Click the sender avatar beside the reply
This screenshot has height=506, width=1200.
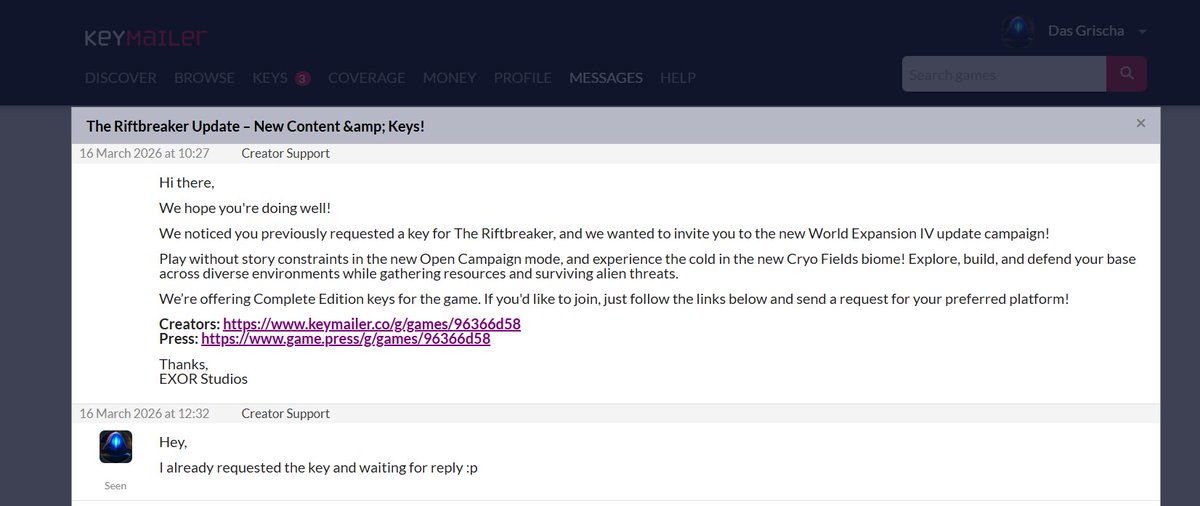coord(116,446)
